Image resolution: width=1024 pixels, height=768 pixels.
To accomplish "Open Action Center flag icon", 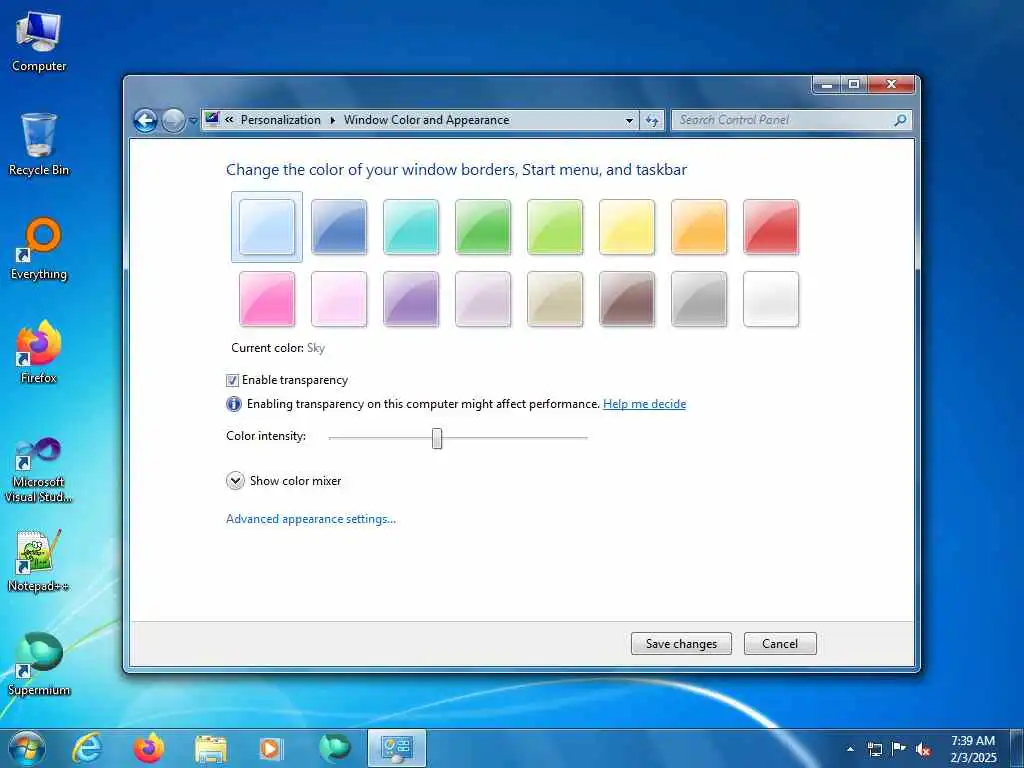I will [x=899, y=749].
